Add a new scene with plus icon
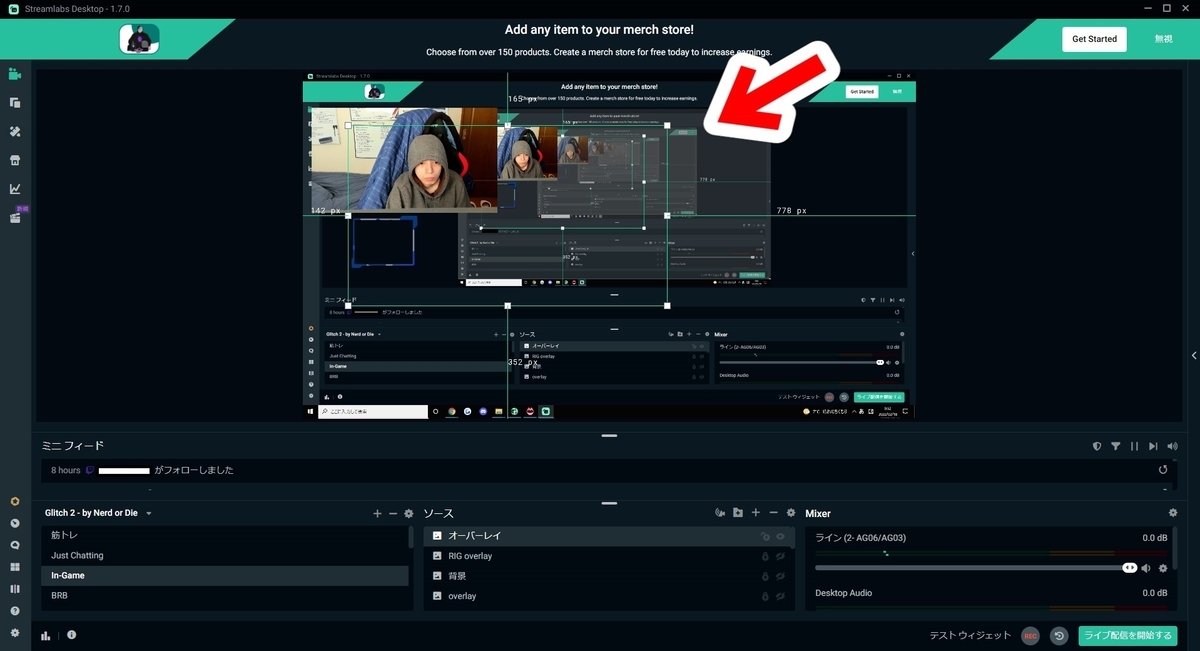Viewport: 1200px width, 651px height. click(x=377, y=513)
